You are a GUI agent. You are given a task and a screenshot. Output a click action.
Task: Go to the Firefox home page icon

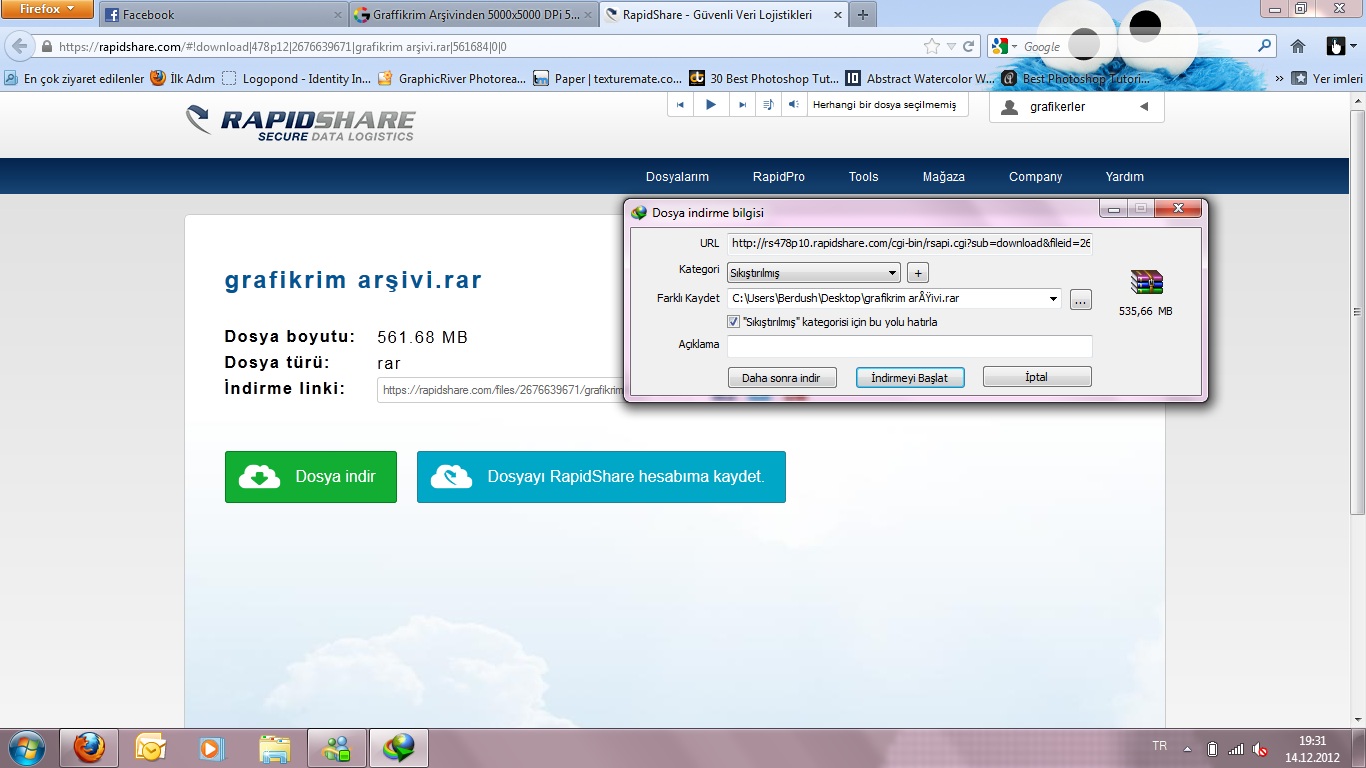click(x=1298, y=46)
